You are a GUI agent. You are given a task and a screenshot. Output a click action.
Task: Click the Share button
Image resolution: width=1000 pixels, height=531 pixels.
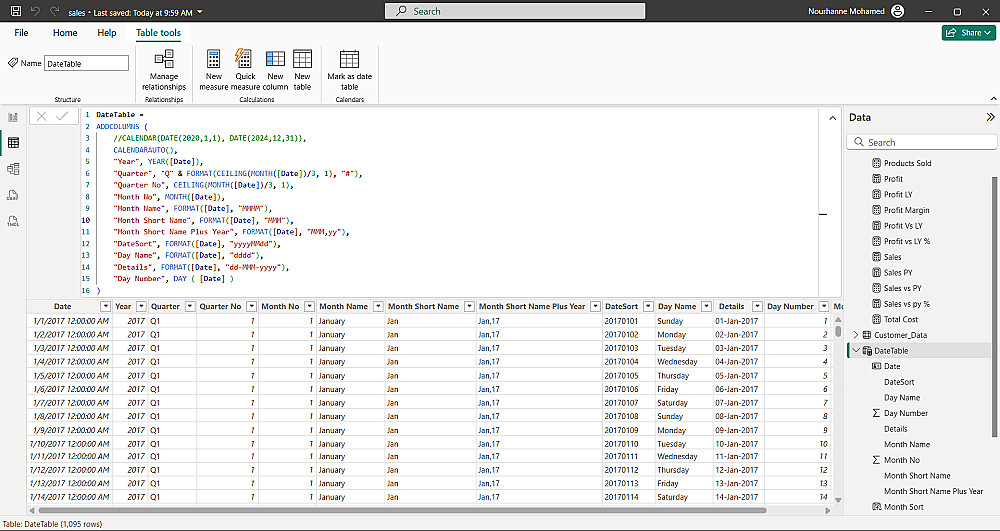(968, 33)
